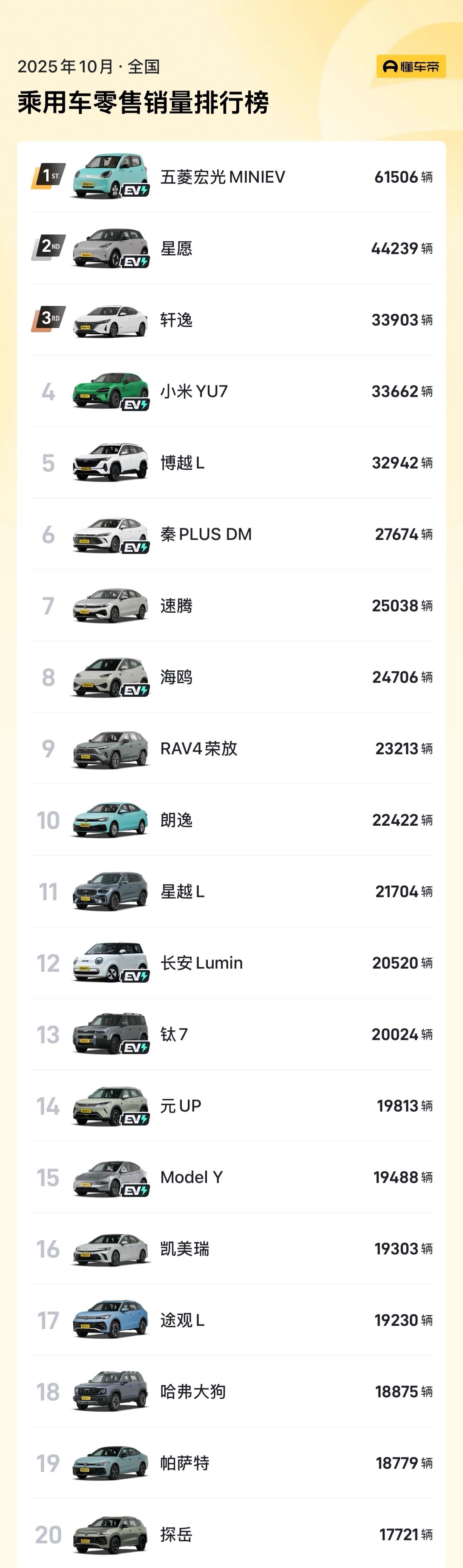Open the RAV4荣放 ranking entry

[x=231, y=748]
